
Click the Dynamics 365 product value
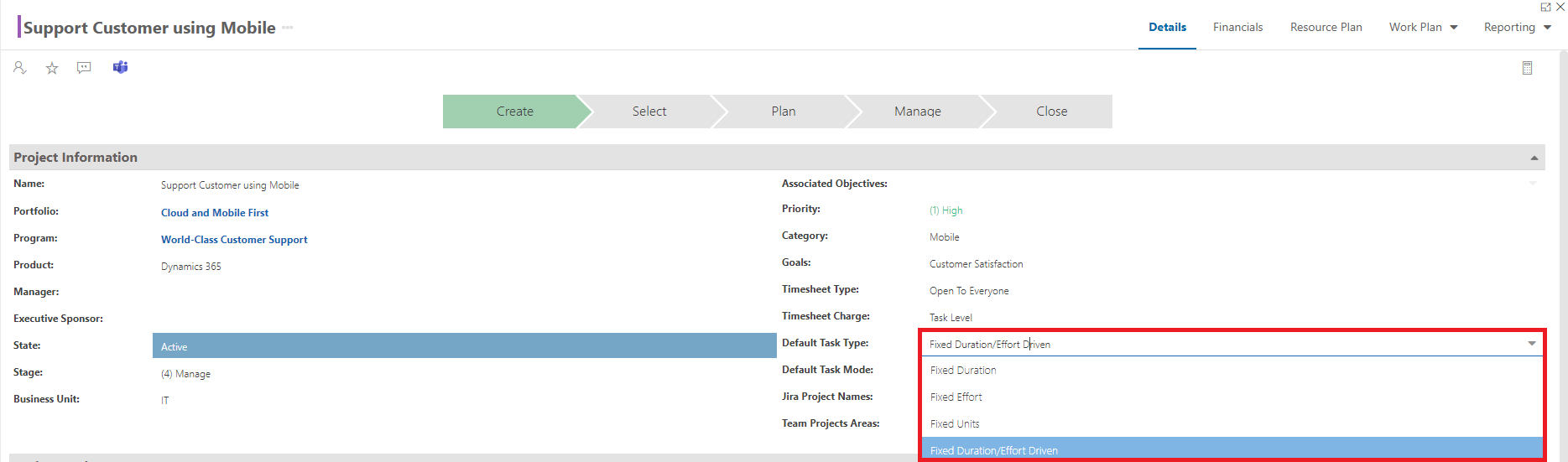pos(190,267)
